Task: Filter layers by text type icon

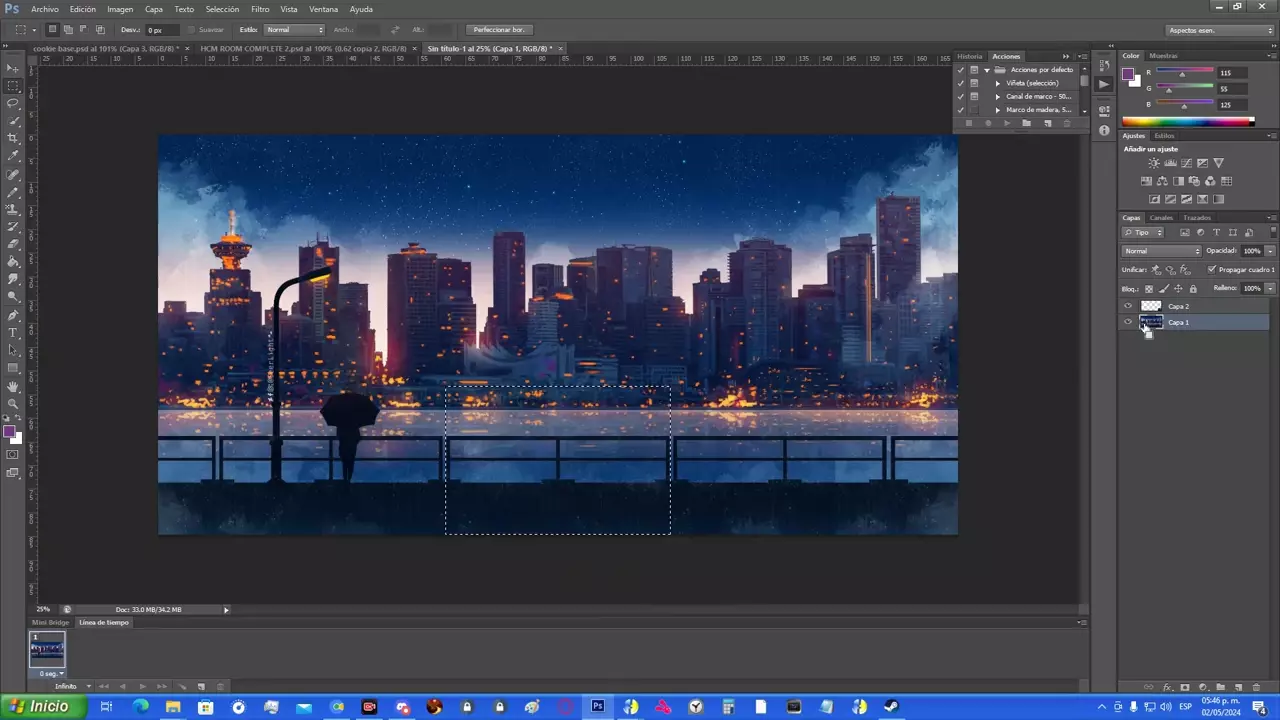Action: (1217, 232)
